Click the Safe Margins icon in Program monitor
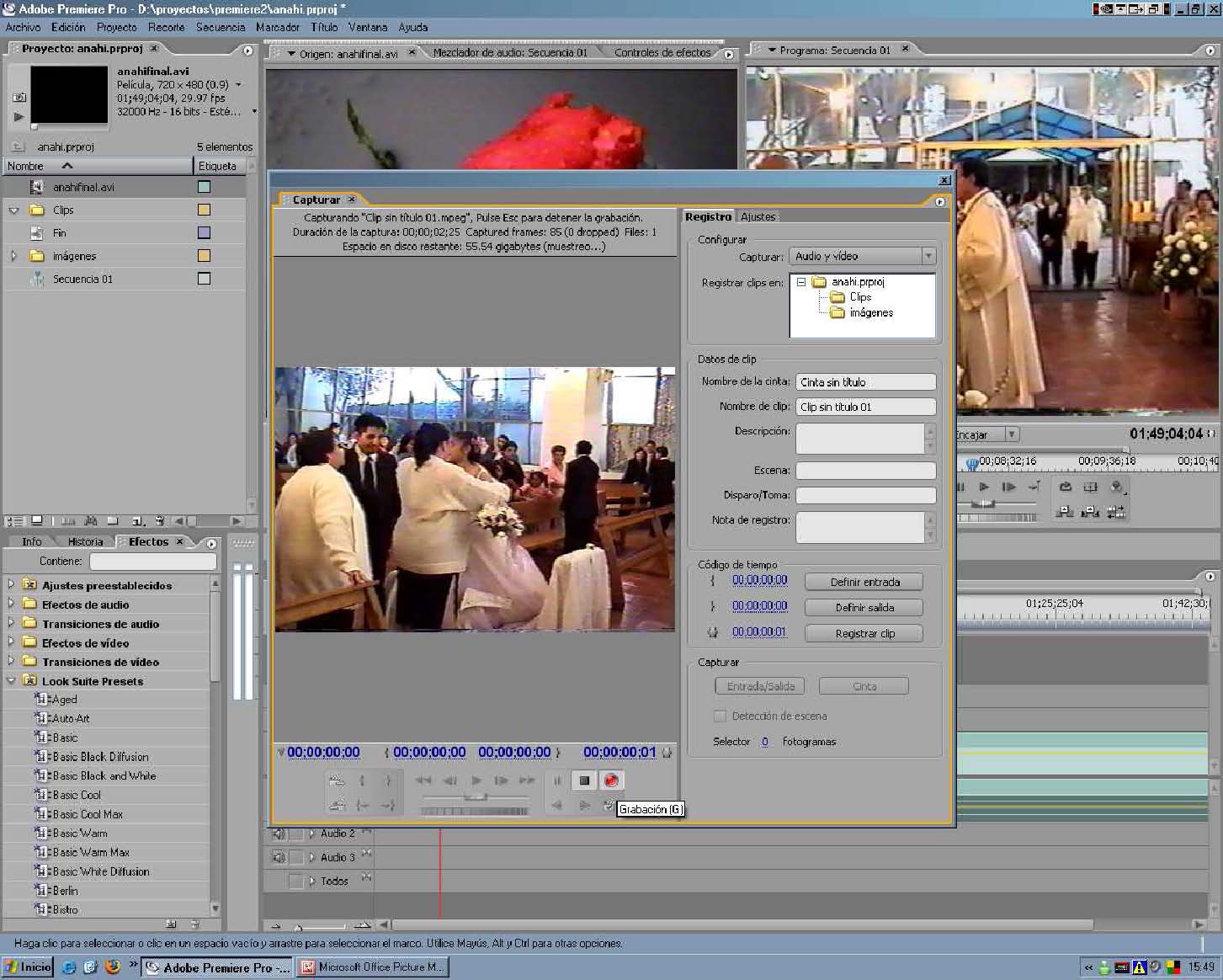This screenshot has height=980, width=1223. point(1091,487)
